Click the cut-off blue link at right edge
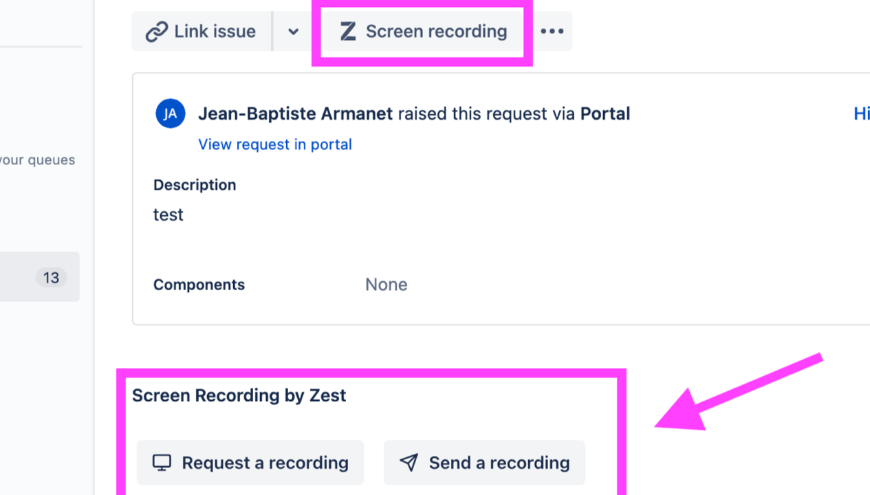 pos(861,114)
